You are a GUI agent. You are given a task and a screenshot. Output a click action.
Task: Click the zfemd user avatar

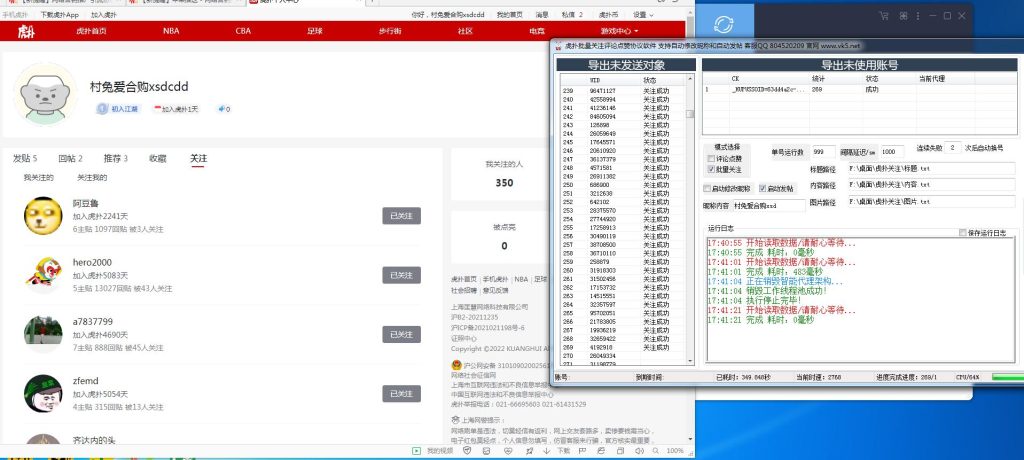point(38,392)
